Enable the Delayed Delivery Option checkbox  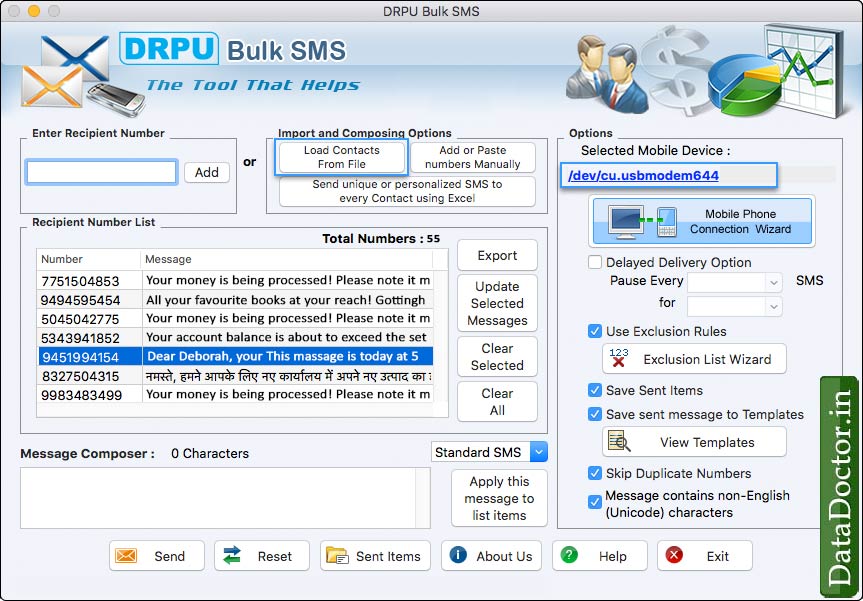(594, 262)
